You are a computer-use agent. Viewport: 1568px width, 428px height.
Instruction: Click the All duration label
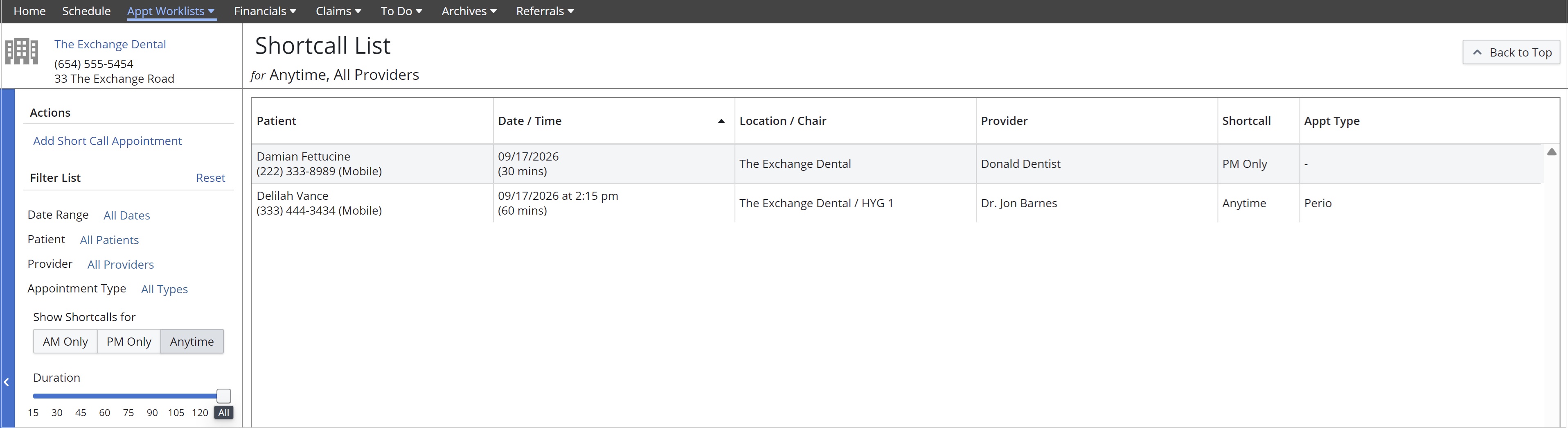click(x=224, y=413)
